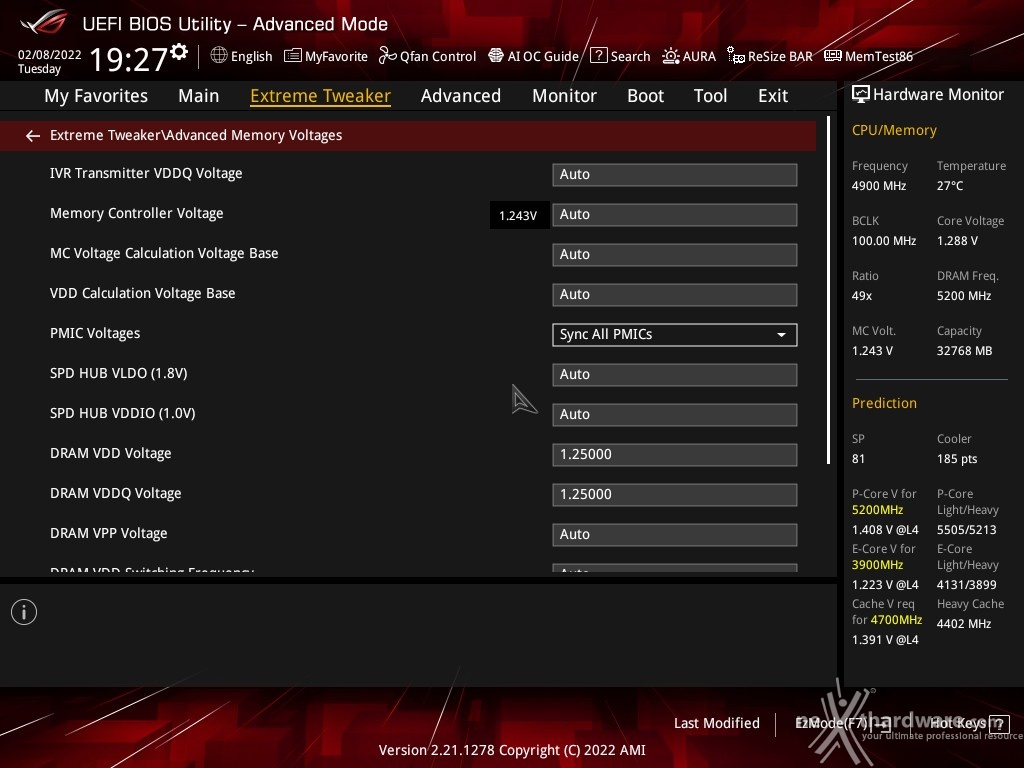Click the settings gear next to the clock
The height and width of the screenshot is (768, 1024).
(x=179, y=52)
